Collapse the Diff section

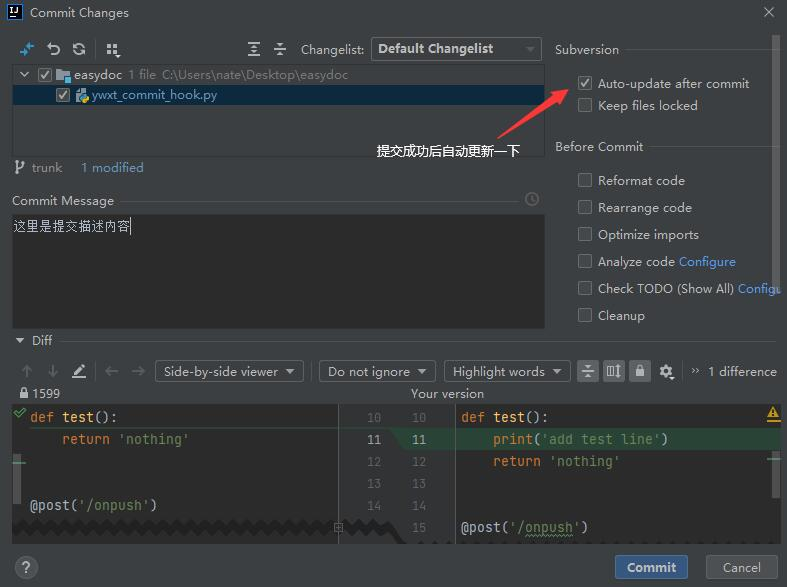pos(20,340)
